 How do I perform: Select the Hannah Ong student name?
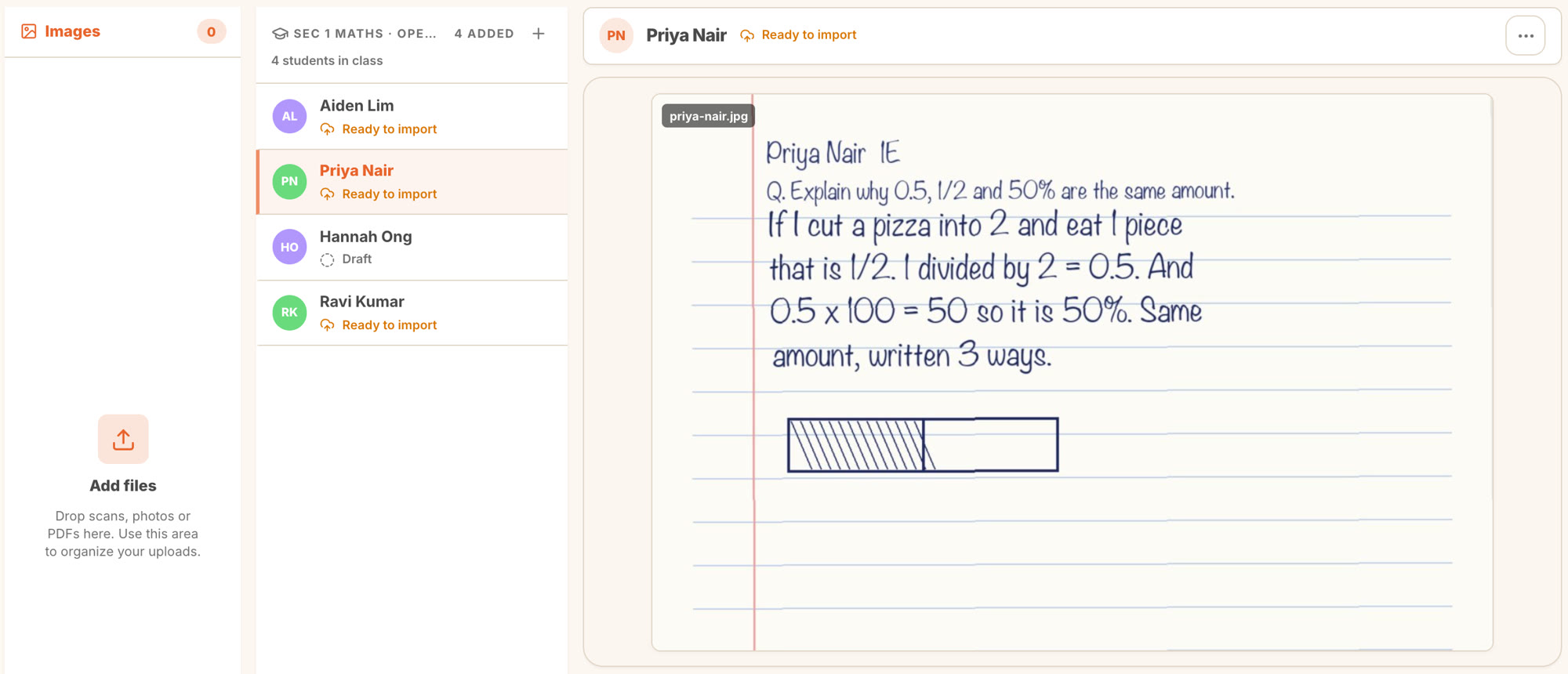365,236
